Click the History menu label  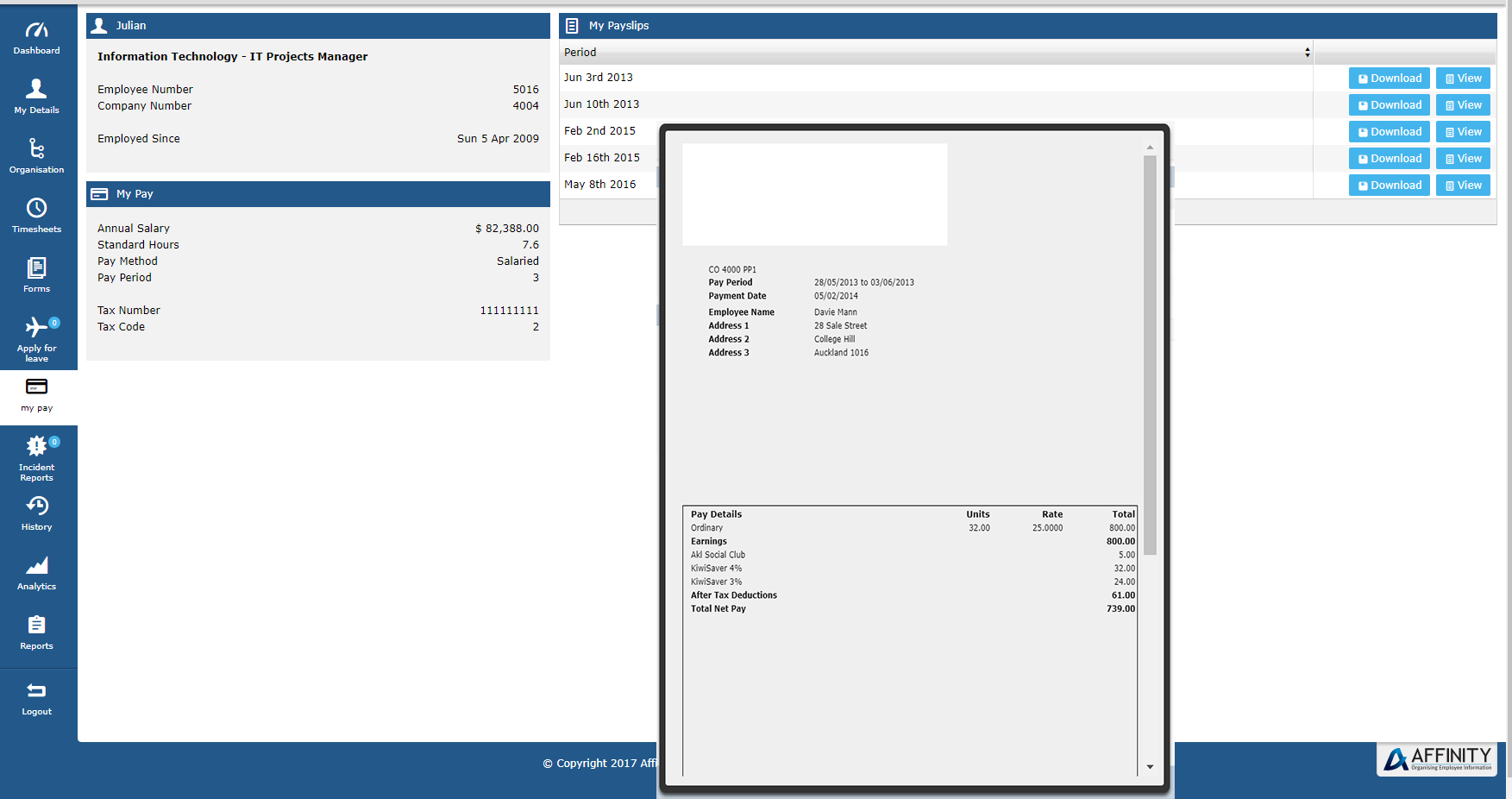(x=36, y=527)
